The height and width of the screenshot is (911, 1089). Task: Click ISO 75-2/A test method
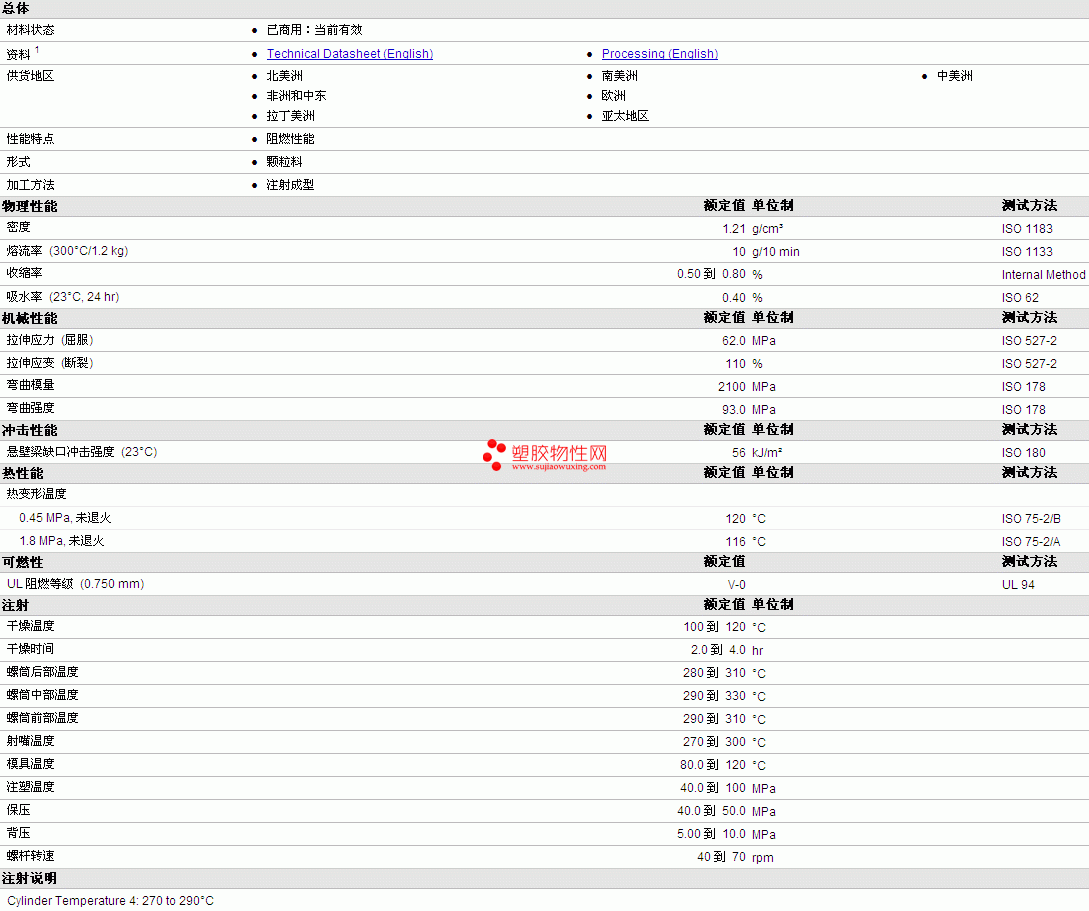click(1031, 542)
